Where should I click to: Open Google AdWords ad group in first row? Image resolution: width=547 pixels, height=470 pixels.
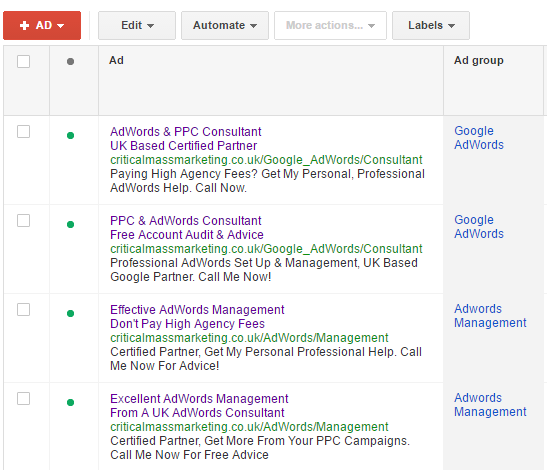479,138
